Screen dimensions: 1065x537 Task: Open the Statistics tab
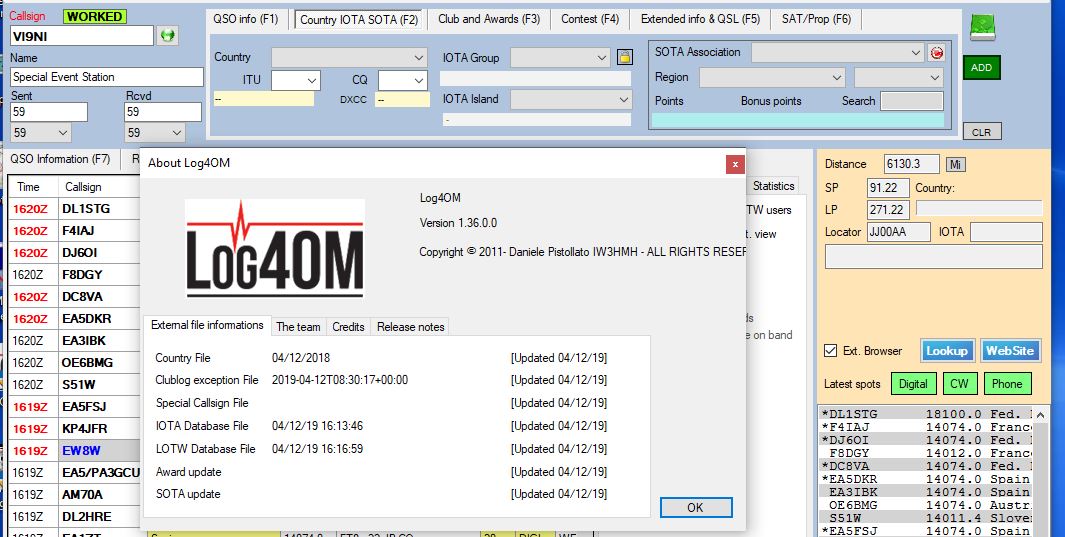[x=774, y=185]
